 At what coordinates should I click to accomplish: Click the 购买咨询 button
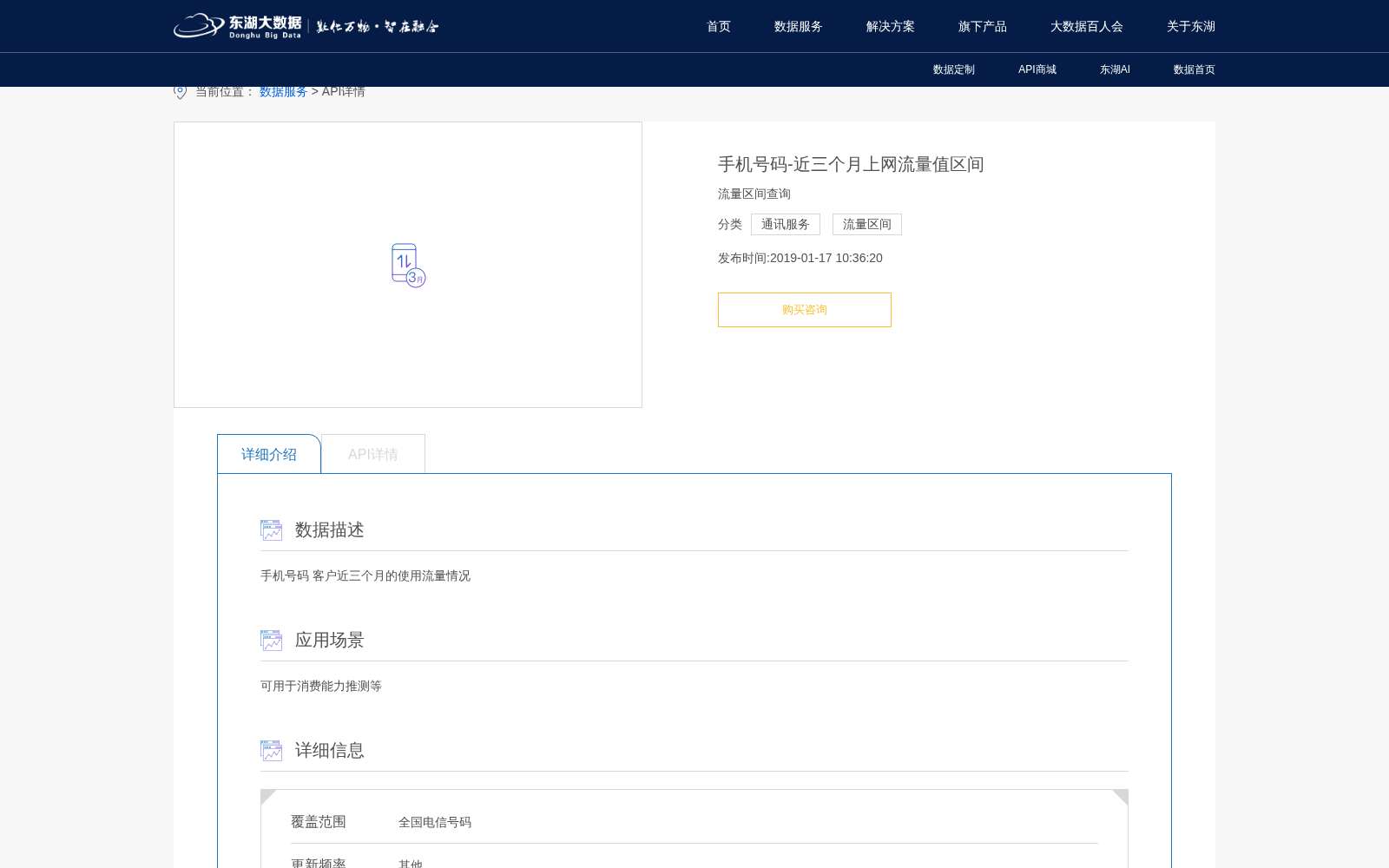805,310
